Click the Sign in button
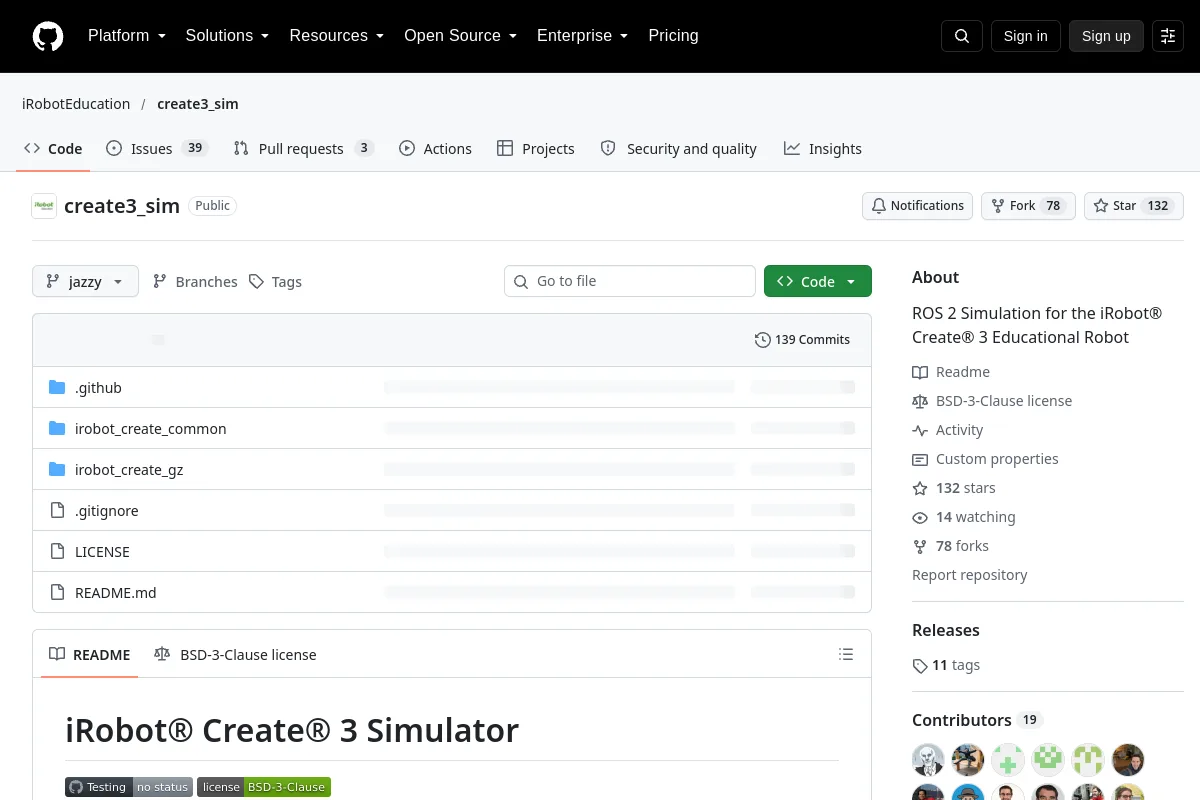Image resolution: width=1200 pixels, height=800 pixels. [x=1025, y=36]
